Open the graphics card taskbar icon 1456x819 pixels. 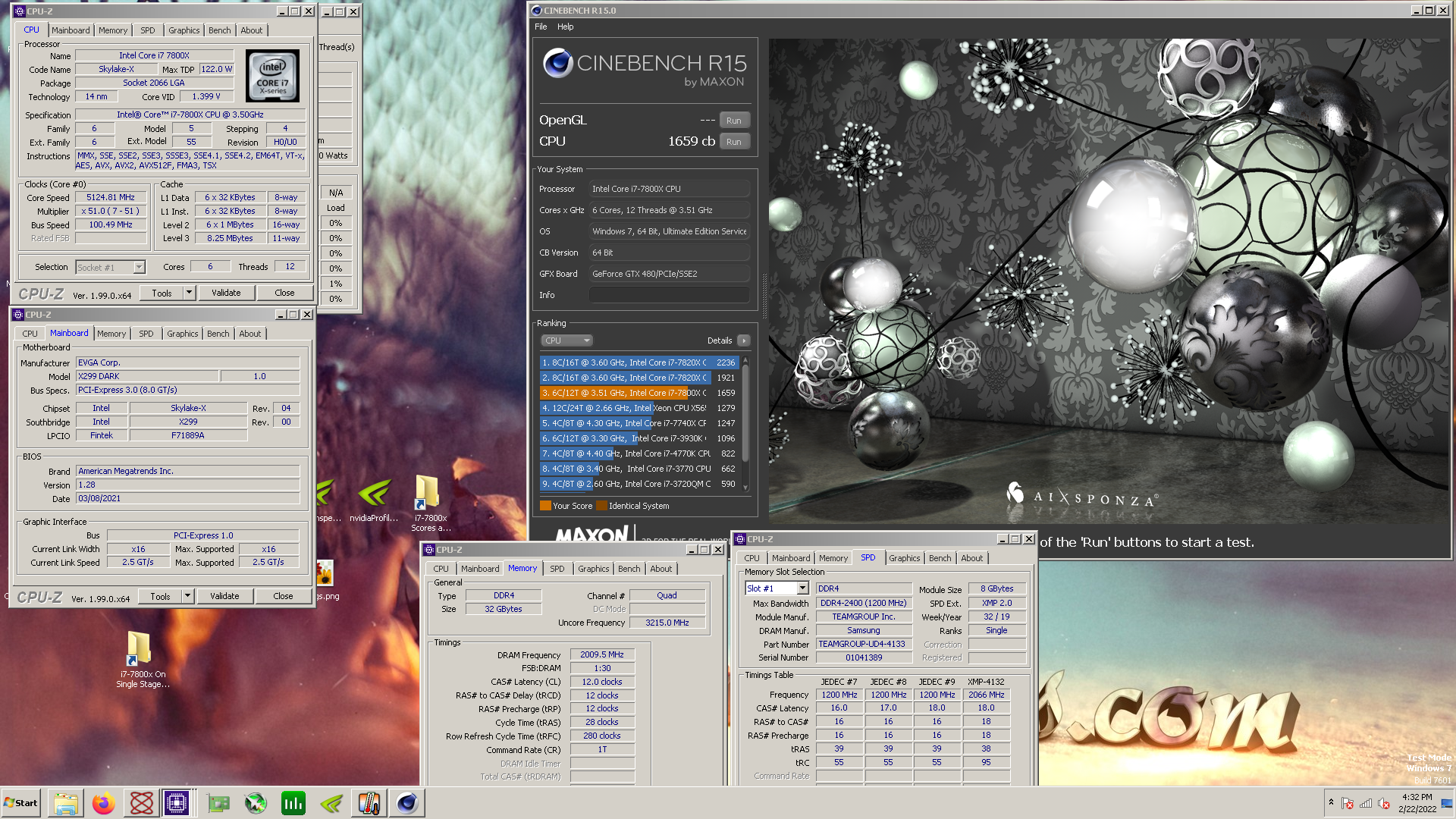pos(218,803)
